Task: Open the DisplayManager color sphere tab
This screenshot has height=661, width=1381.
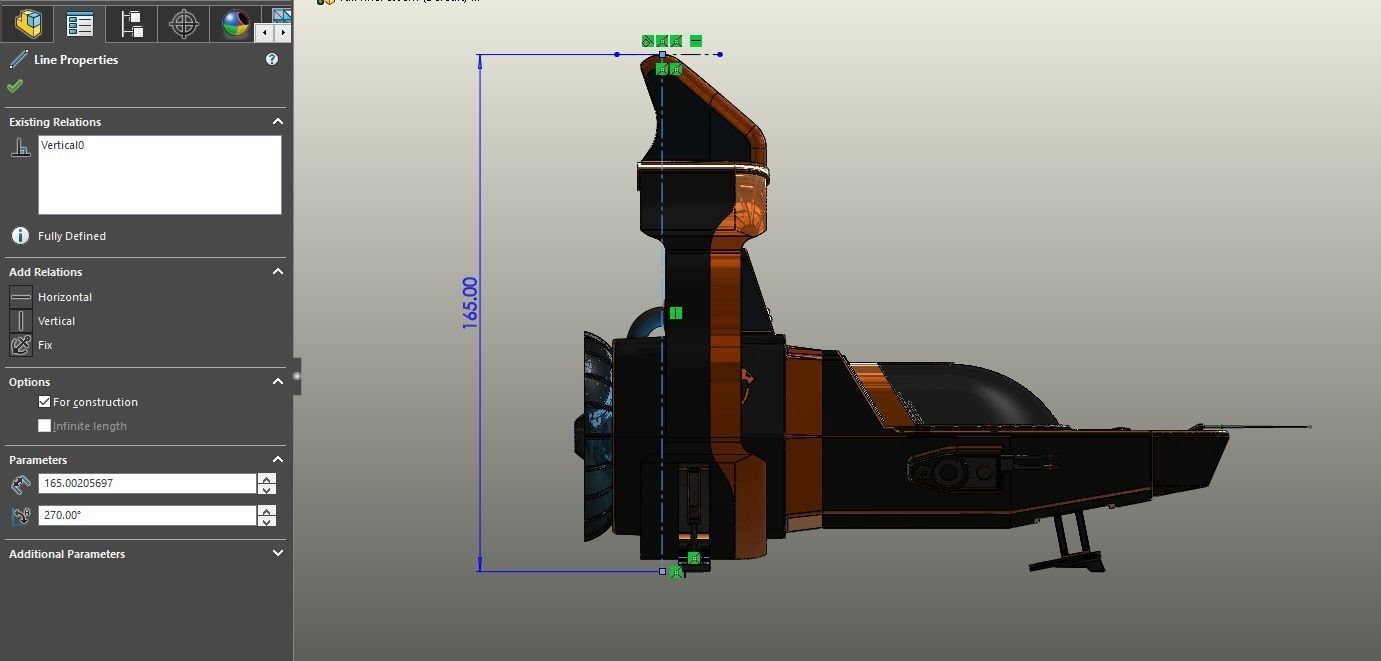Action: [235, 23]
